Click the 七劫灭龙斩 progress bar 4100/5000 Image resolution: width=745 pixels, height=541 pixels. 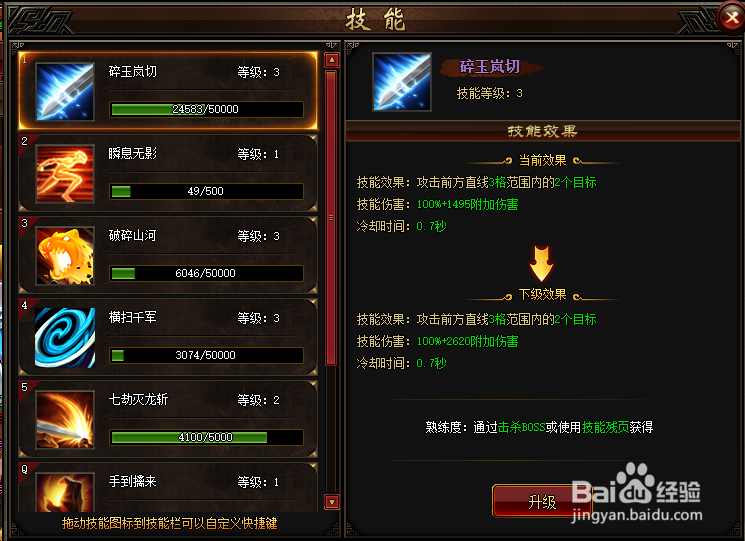tap(206, 437)
